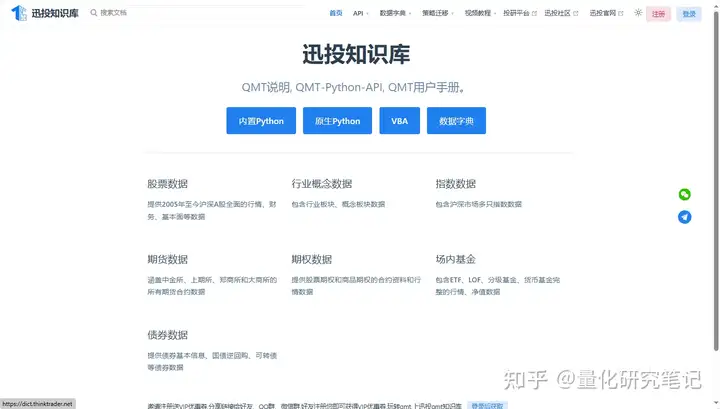Click the 期货数据 description paragraph

tap(212, 286)
